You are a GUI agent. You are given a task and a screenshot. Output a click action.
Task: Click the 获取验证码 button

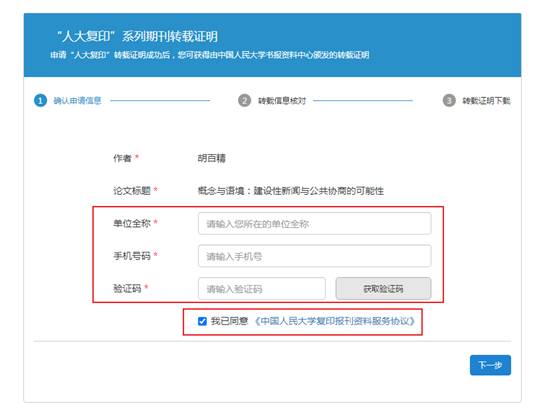[383, 289]
